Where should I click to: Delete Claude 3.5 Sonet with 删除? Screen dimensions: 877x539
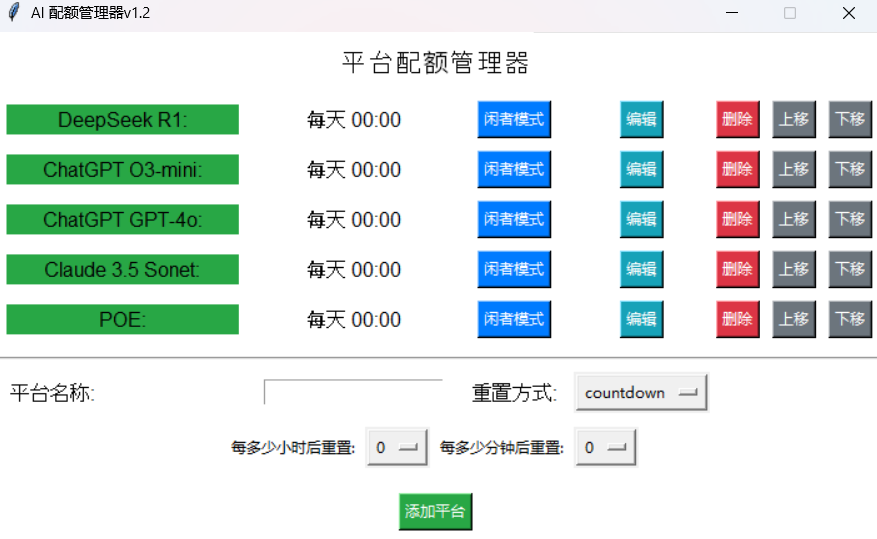738,269
